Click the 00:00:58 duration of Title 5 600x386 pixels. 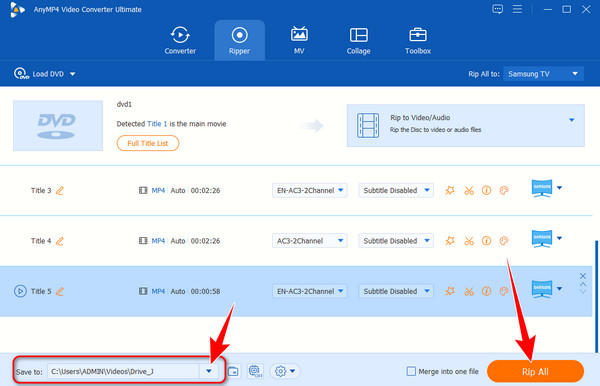205,291
